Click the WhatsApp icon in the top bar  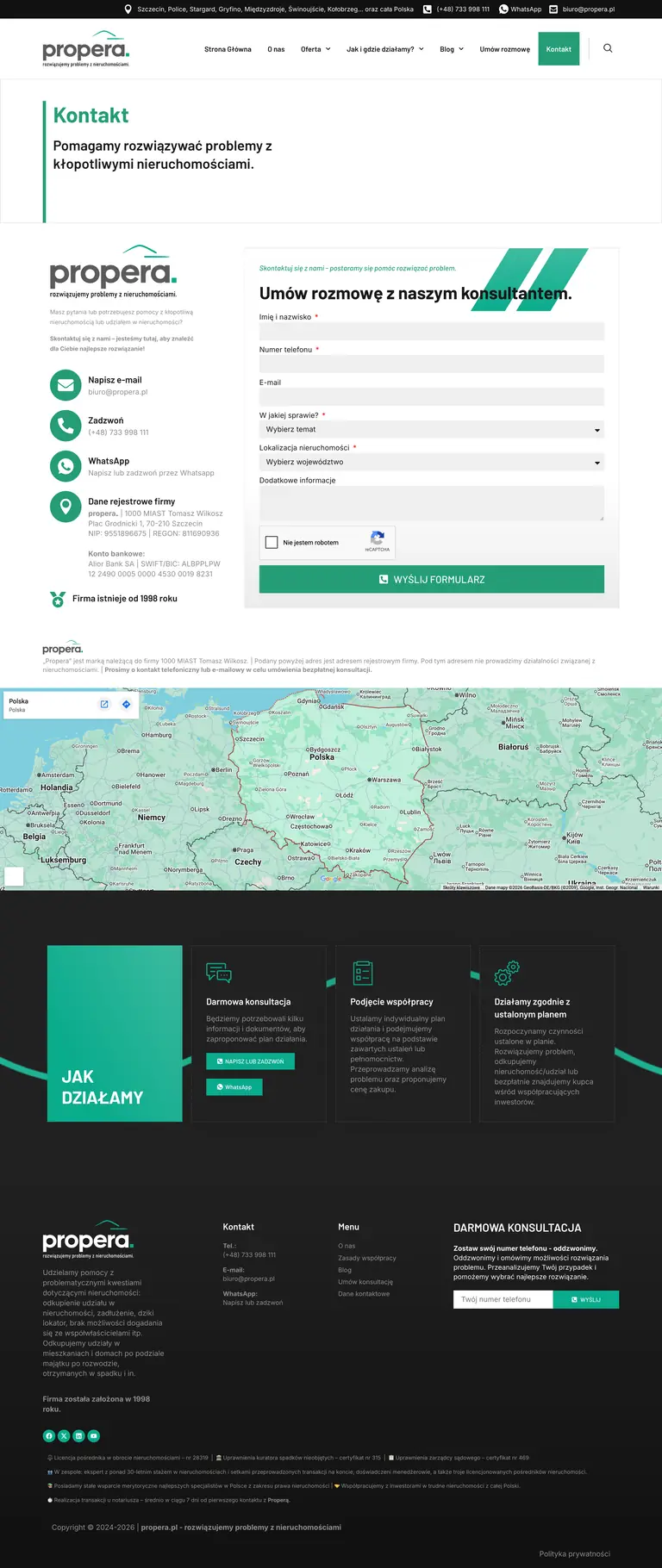[503, 9]
